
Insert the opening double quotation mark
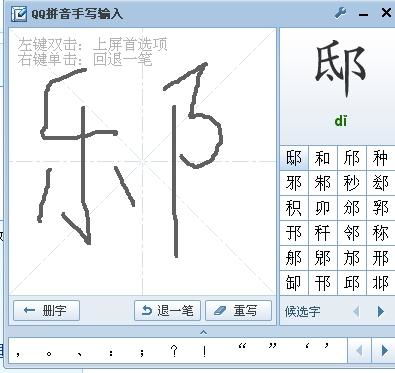[x=242, y=346]
